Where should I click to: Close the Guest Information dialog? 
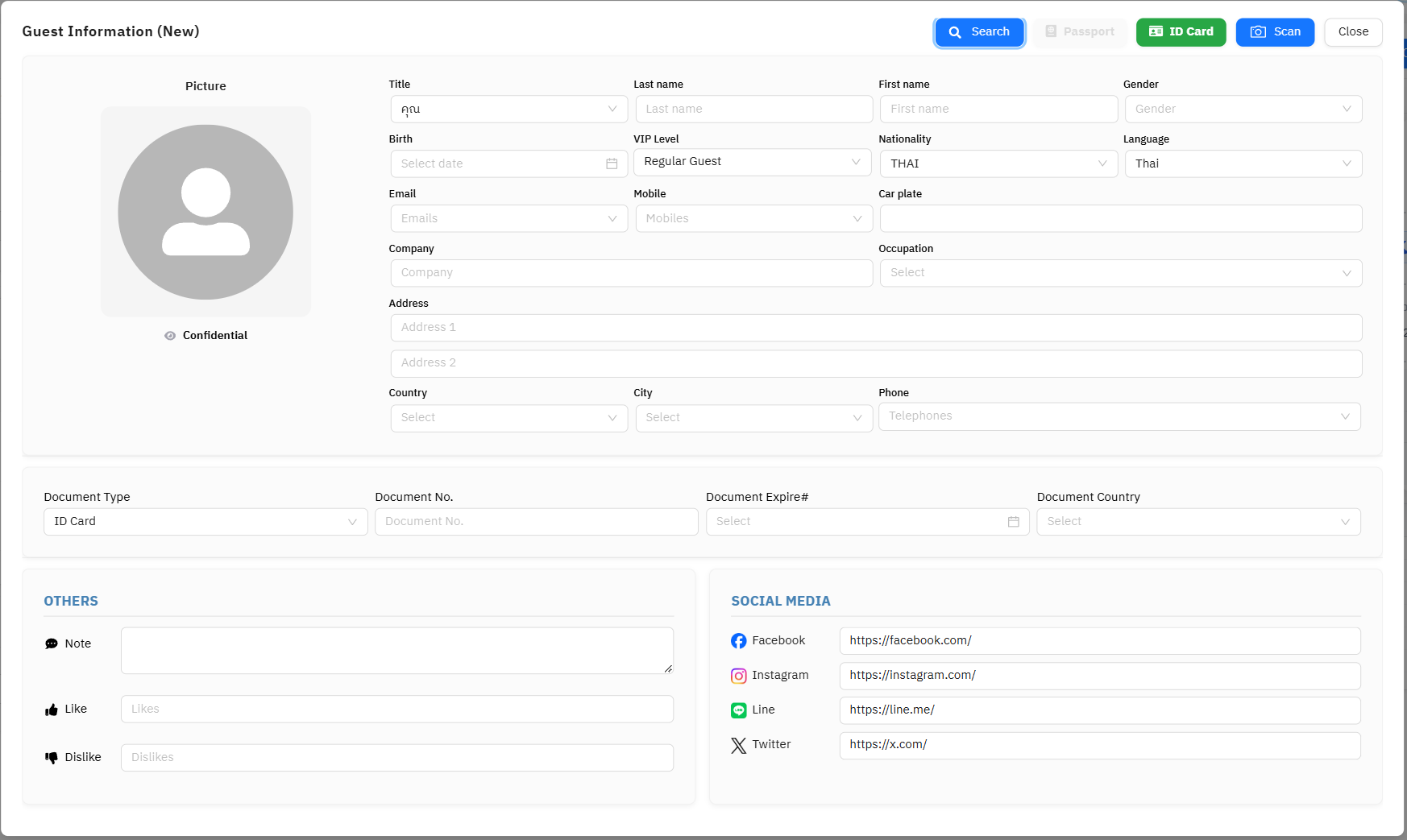point(1353,32)
